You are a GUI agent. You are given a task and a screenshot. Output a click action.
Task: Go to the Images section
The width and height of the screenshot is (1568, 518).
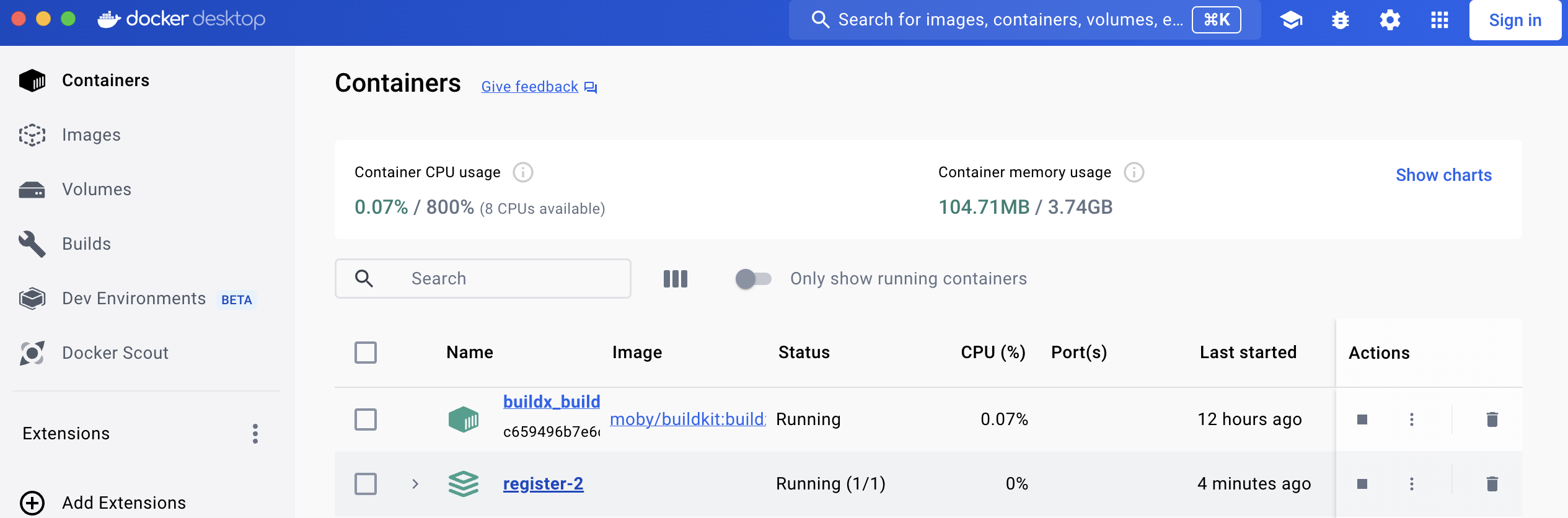coord(91,135)
